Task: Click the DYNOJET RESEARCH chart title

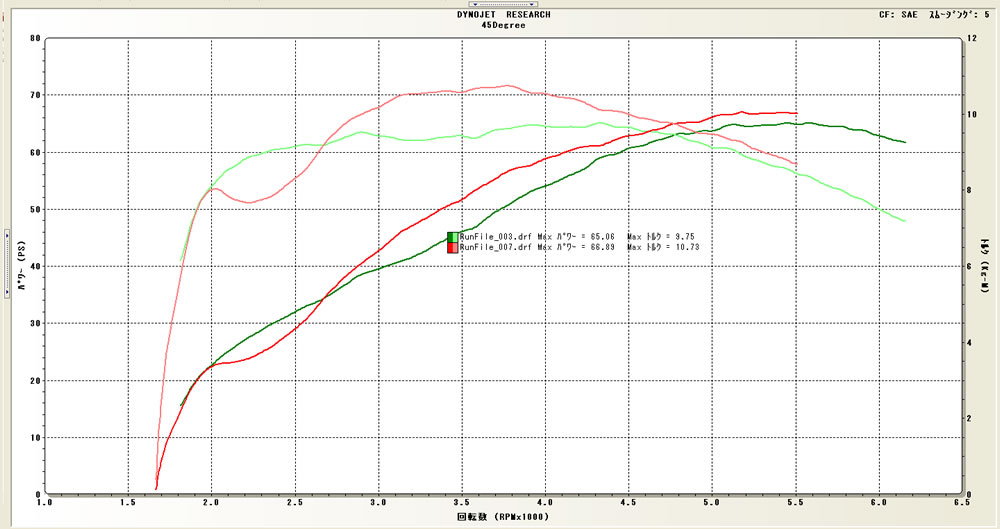Action: click(502, 16)
